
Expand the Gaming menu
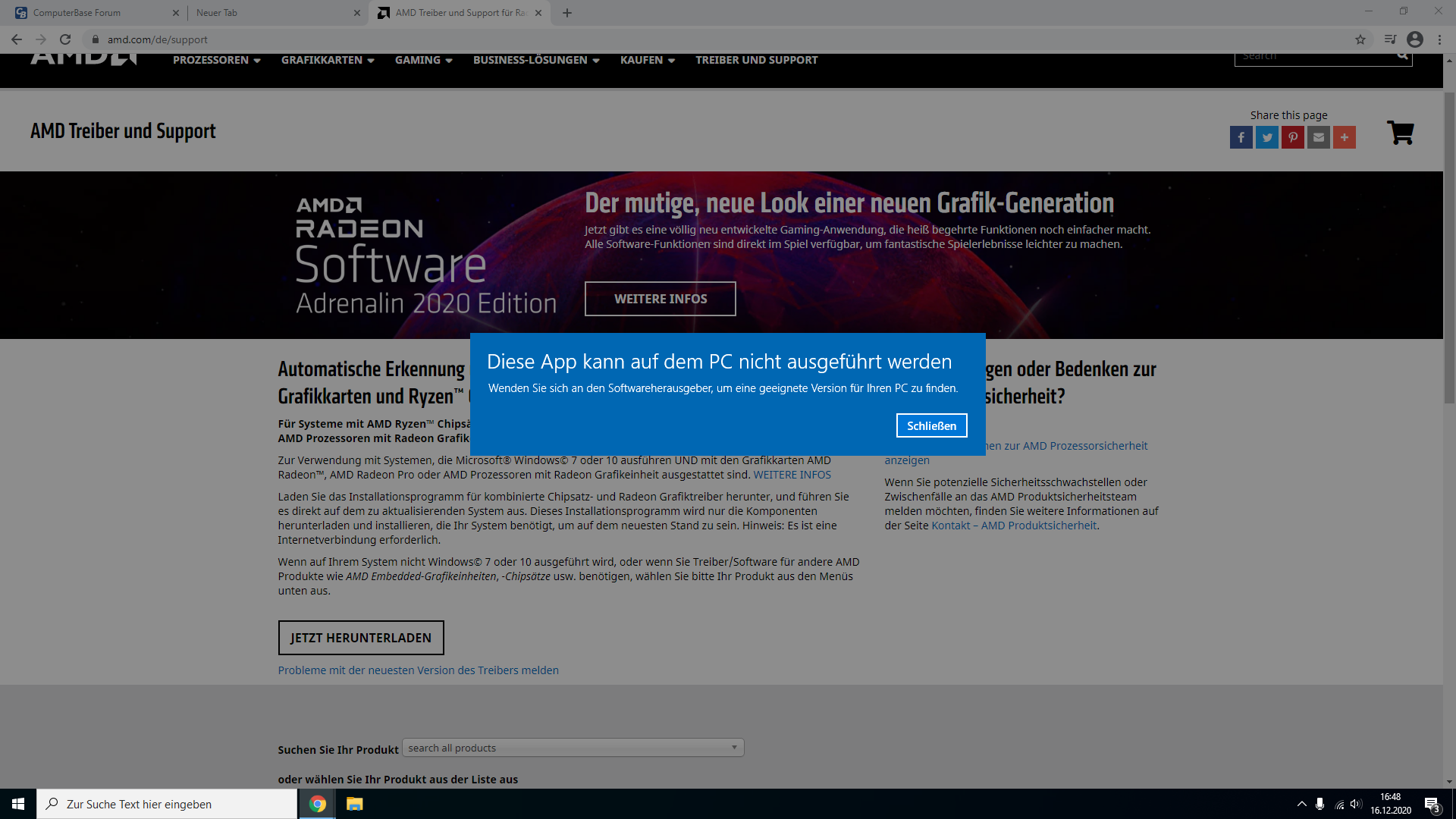click(423, 60)
